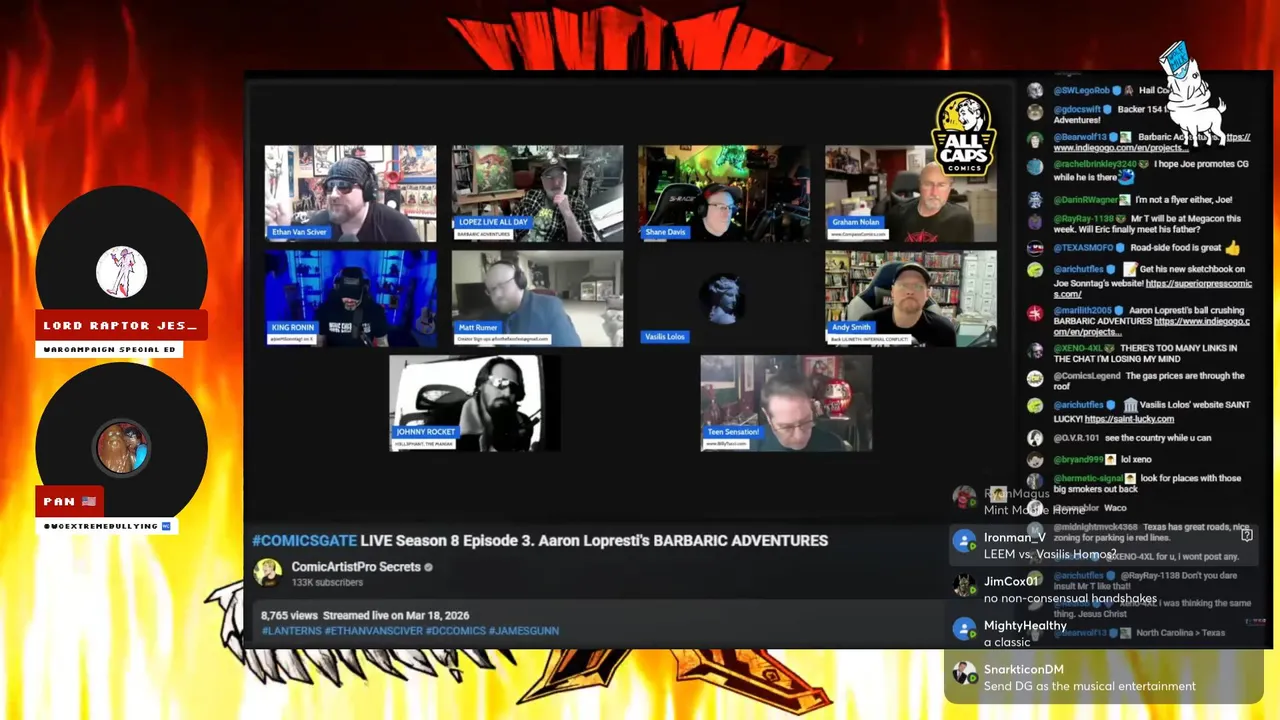Click JimCox01's 'no non-consensual handshakes' message
1280x720 pixels.
pos(1070,598)
